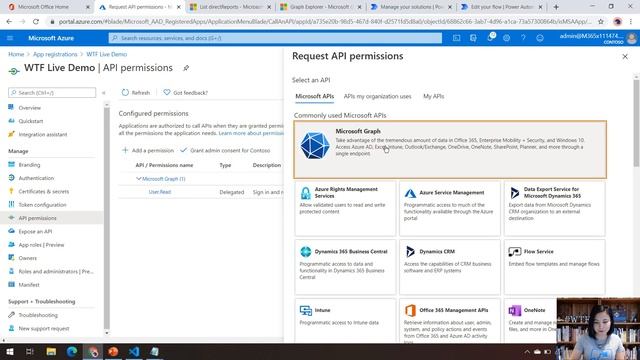
Task: Collapse the Microsoft Graph (1) permissions group
Action: (139, 179)
